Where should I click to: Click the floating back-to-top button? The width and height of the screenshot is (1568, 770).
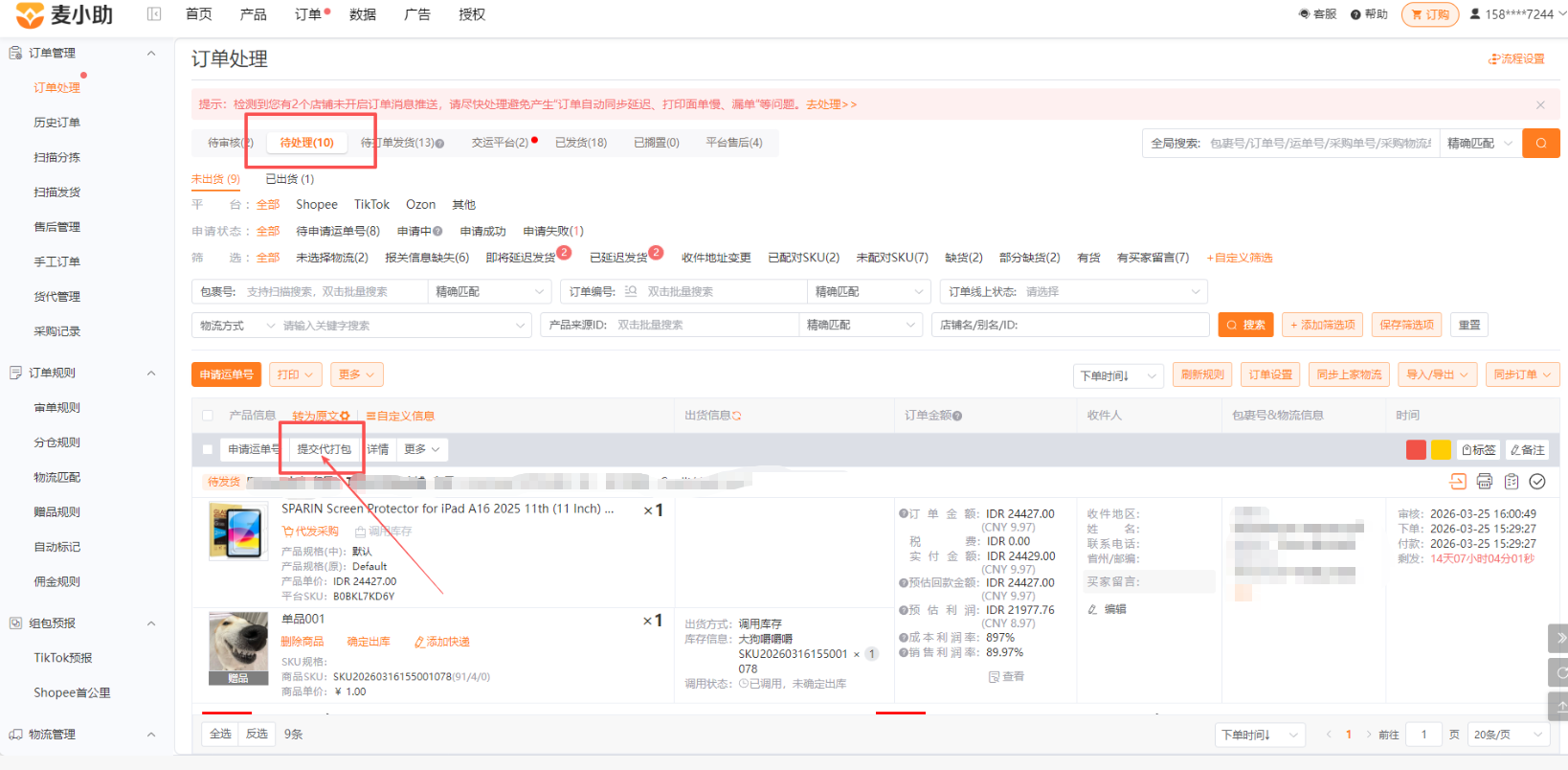pyautogui.click(x=1559, y=707)
